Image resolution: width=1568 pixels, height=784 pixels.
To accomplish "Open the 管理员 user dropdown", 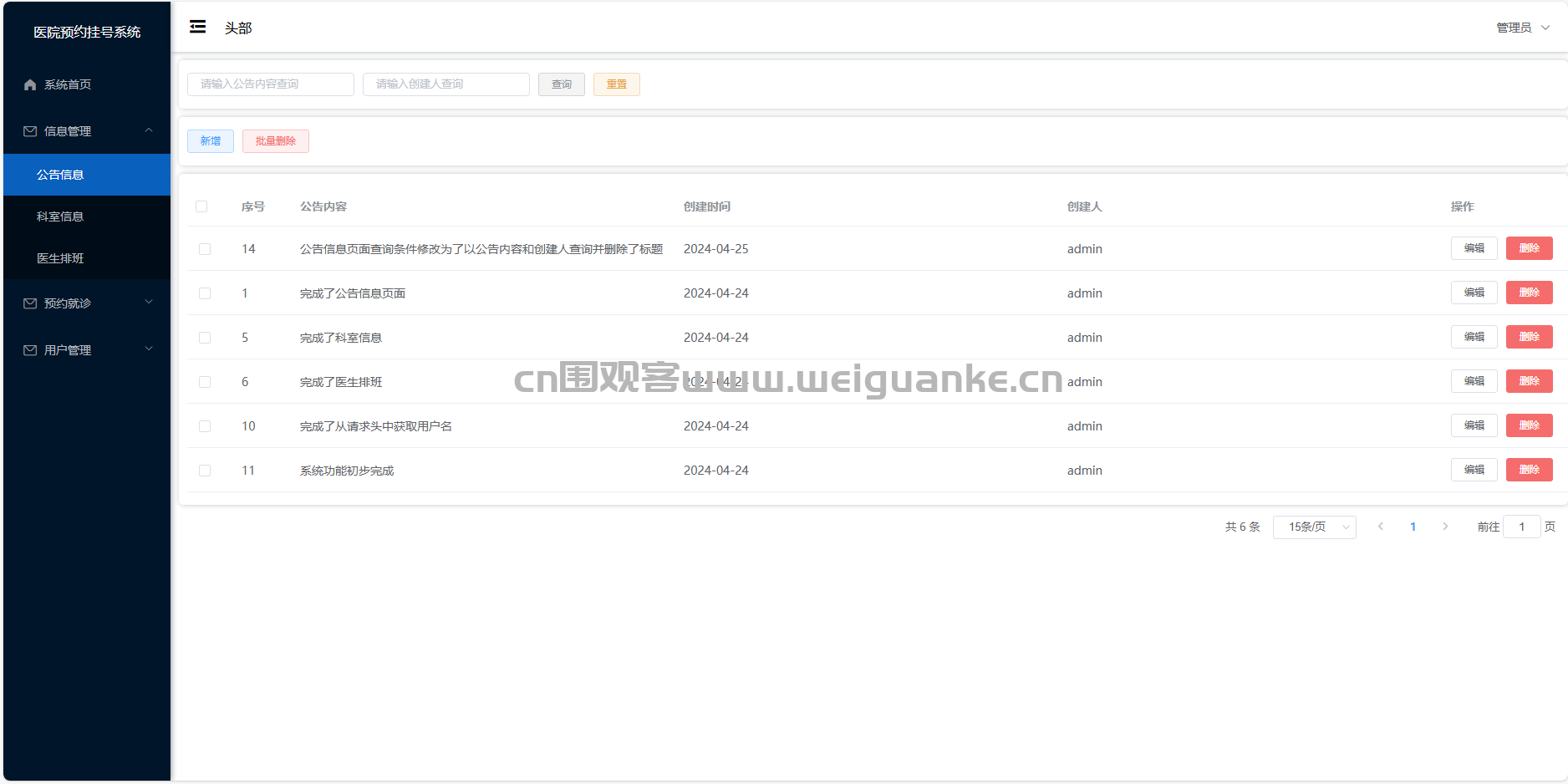I will tap(1523, 28).
